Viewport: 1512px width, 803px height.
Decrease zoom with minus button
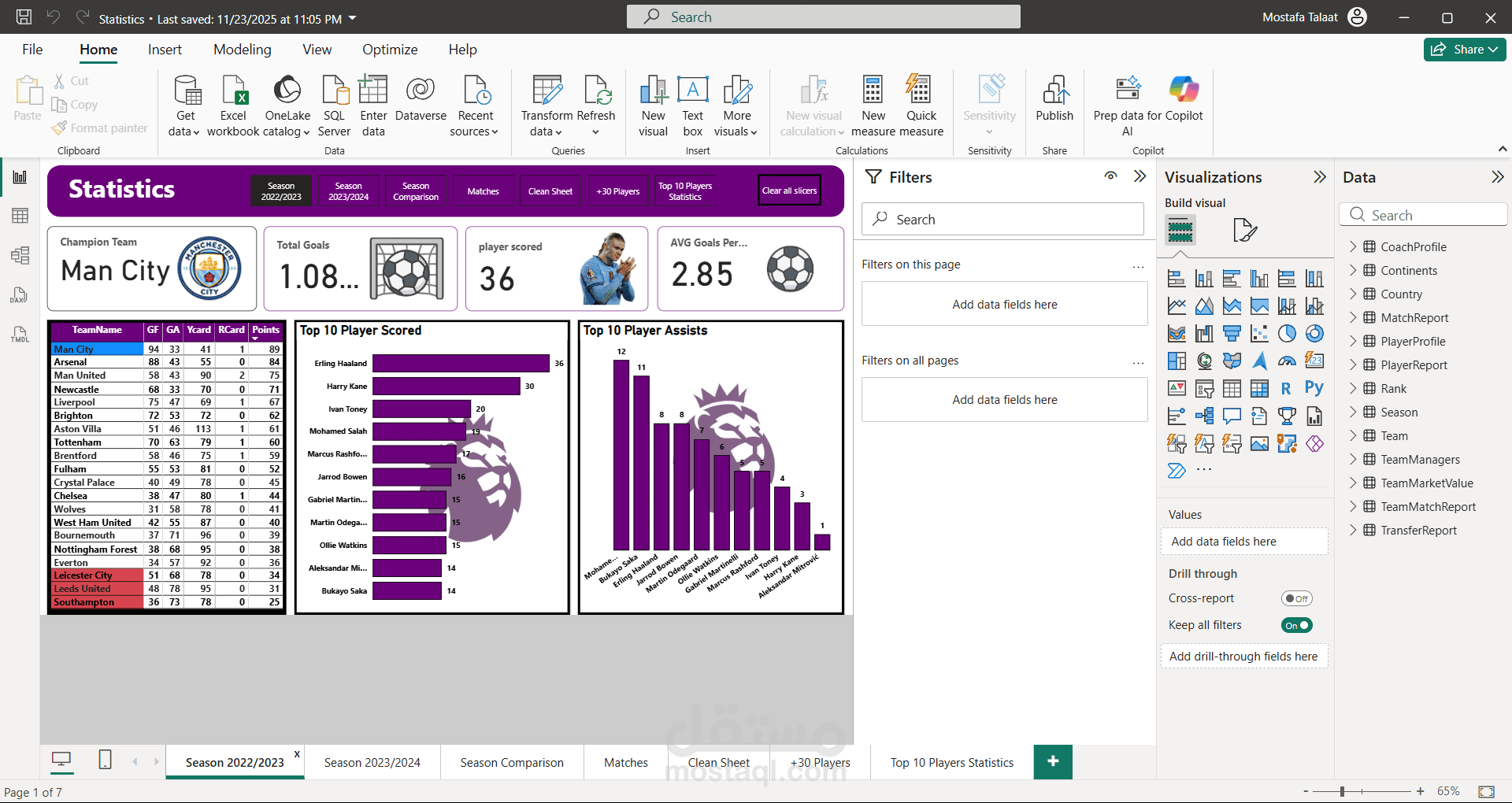click(x=1306, y=791)
